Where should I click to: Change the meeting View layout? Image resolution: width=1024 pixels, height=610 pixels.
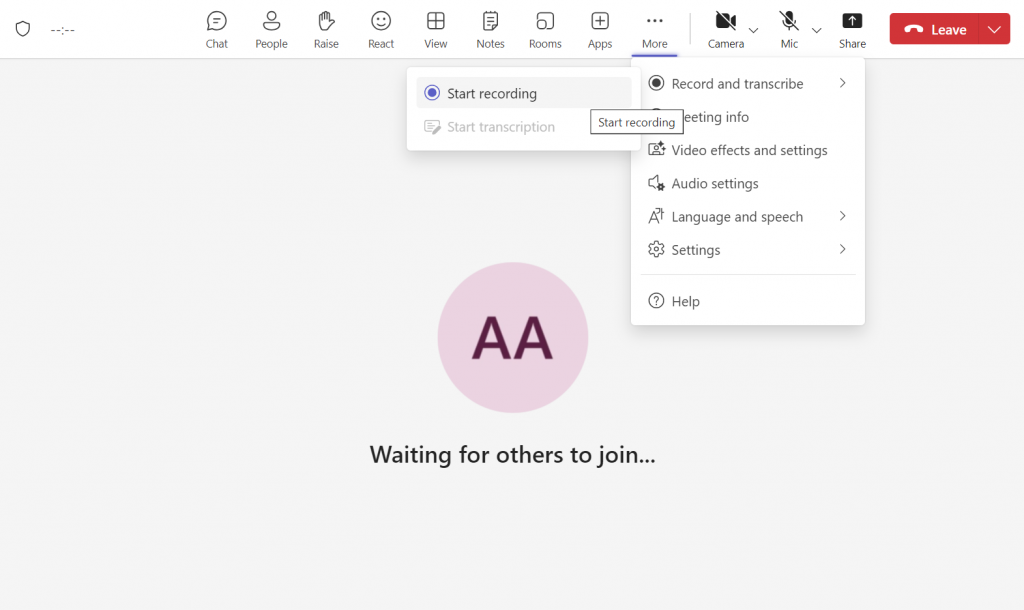(x=435, y=29)
